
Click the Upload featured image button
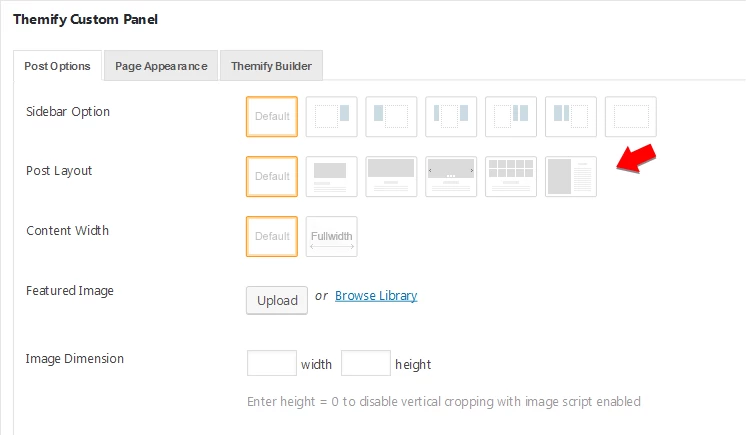pos(277,300)
